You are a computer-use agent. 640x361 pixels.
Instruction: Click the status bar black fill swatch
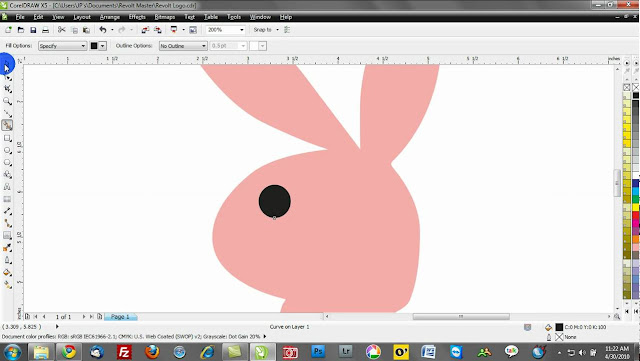[x=559, y=327]
